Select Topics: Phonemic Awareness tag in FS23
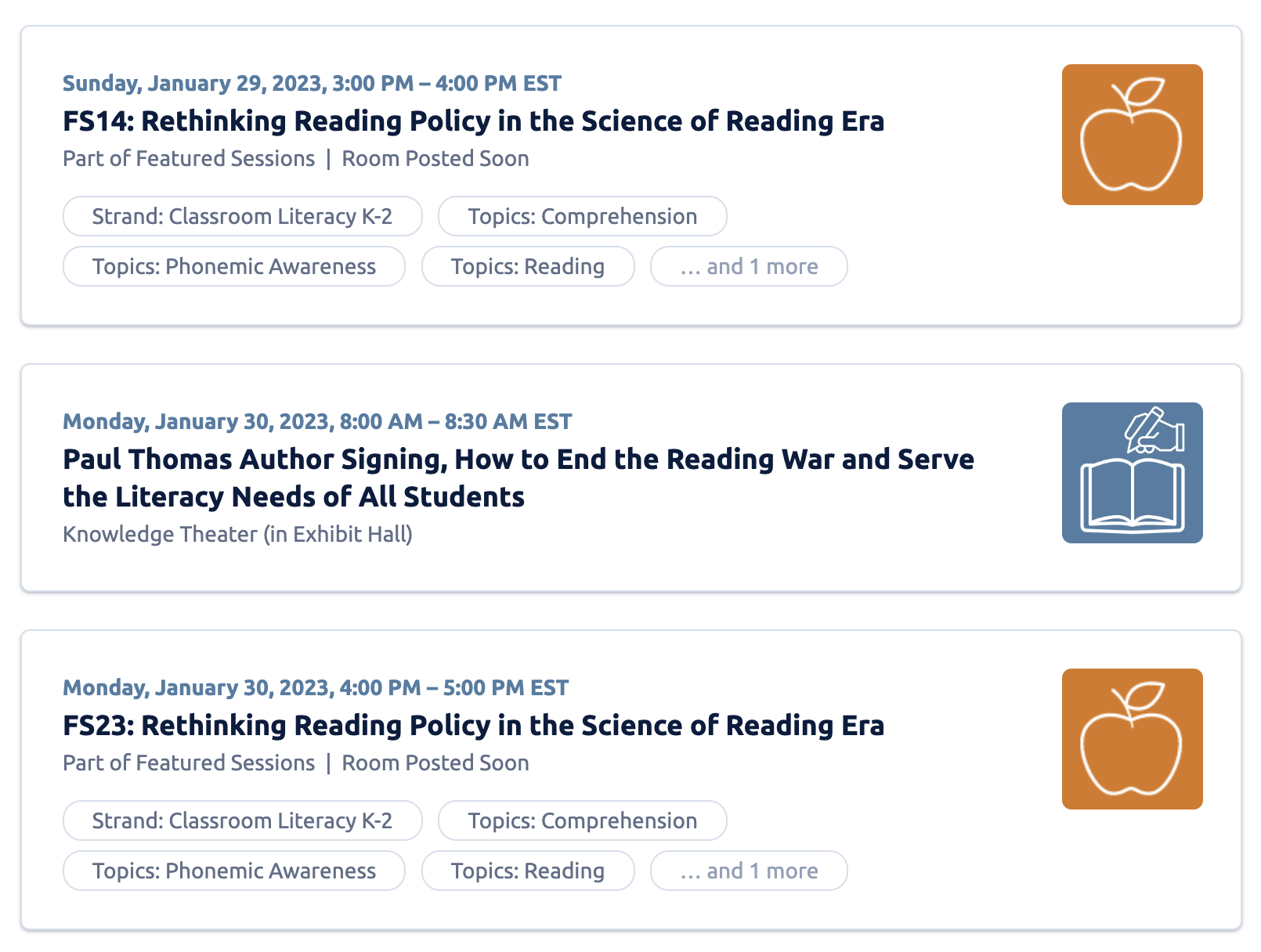The width and height of the screenshot is (1261, 952). pos(233,871)
